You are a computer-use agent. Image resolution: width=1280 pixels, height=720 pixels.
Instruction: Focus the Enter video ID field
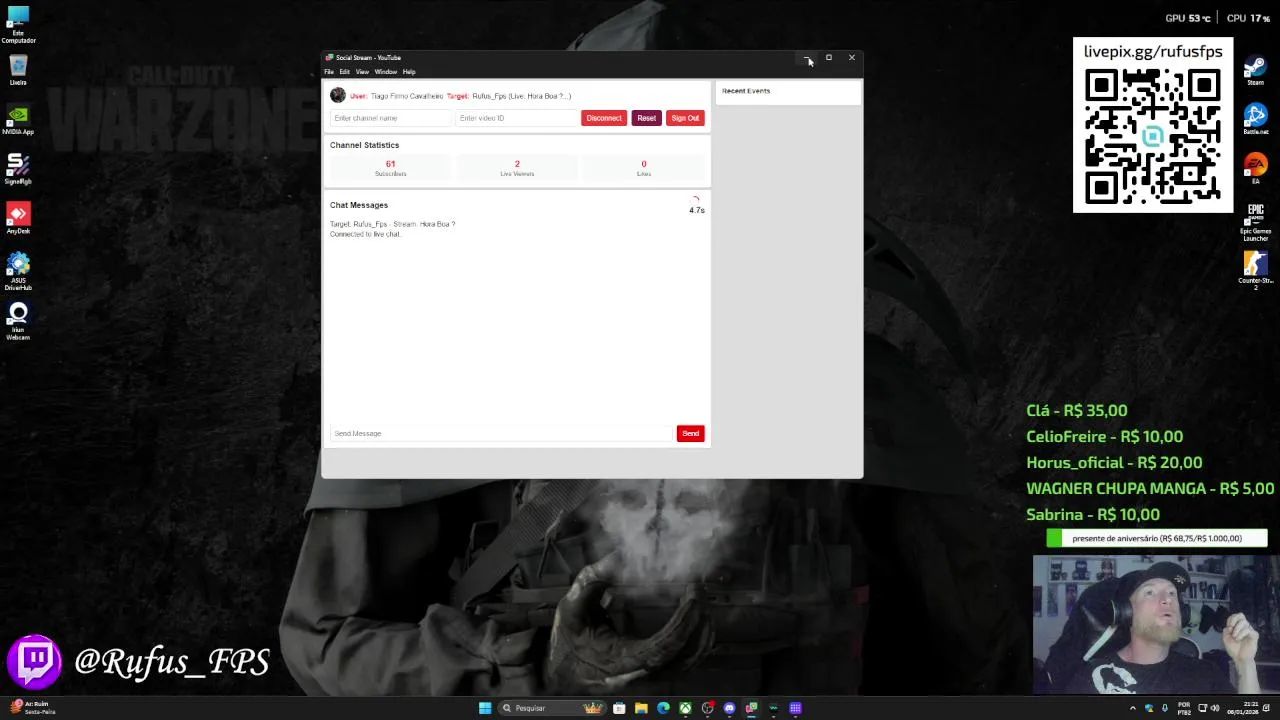(x=516, y=118)
